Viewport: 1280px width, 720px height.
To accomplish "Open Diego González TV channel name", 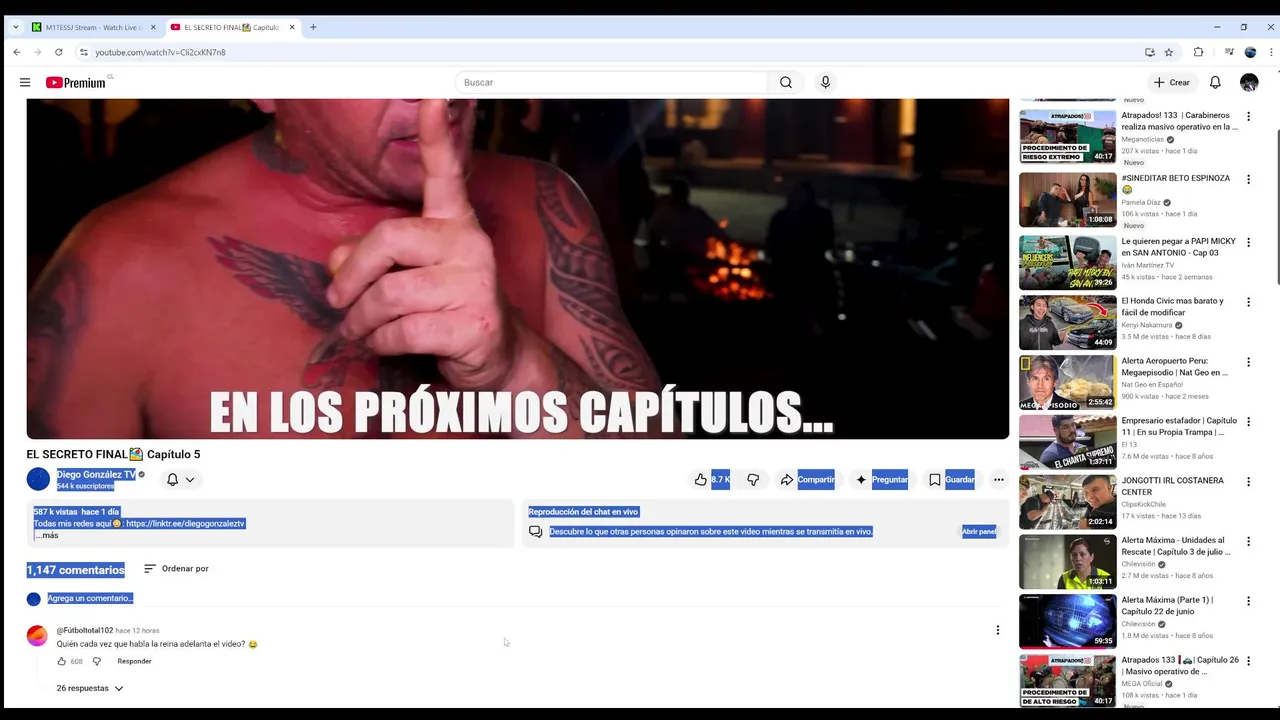I will click(96, 475).
